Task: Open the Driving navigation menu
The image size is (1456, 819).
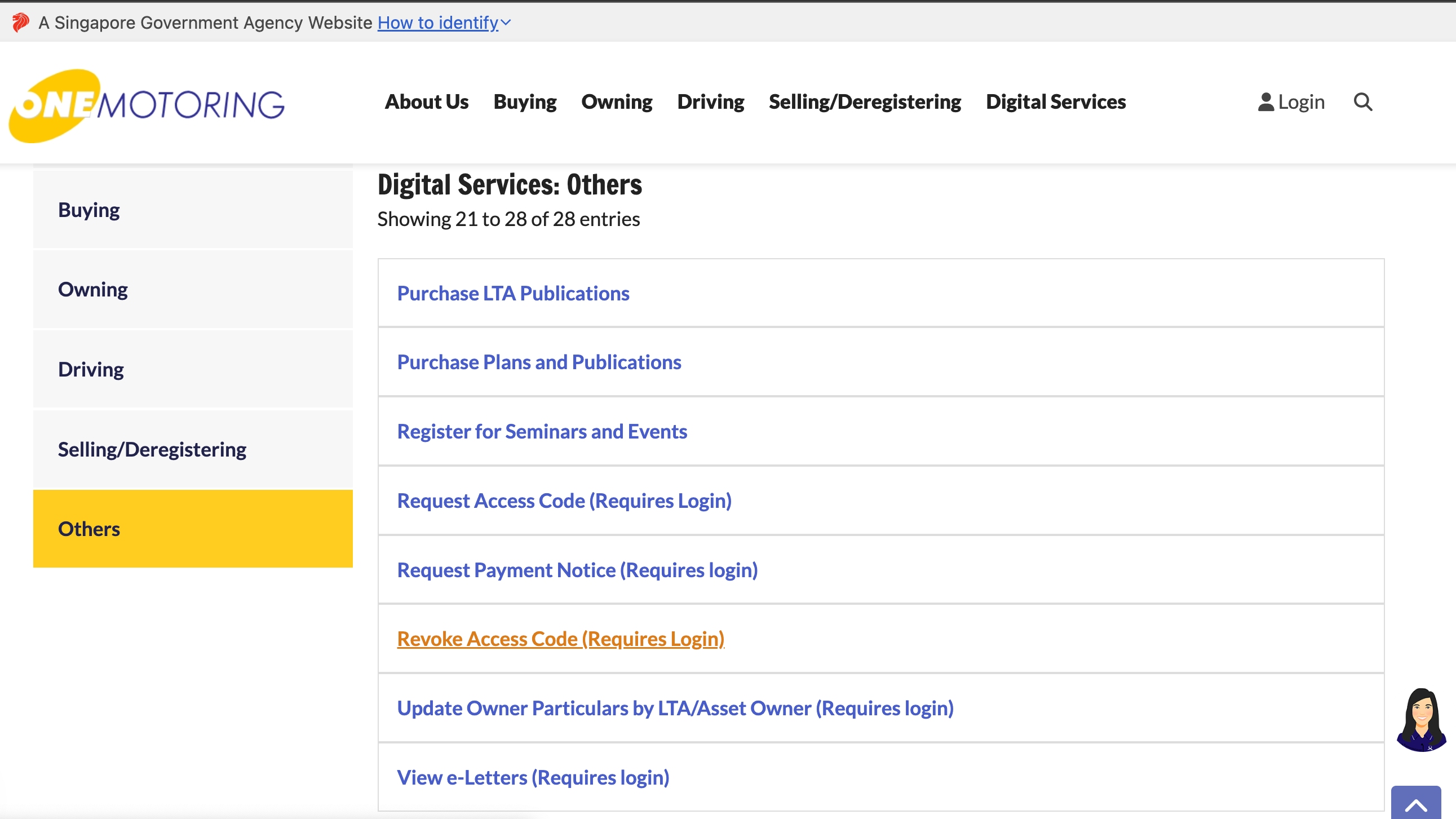Action: coord(710,102)
